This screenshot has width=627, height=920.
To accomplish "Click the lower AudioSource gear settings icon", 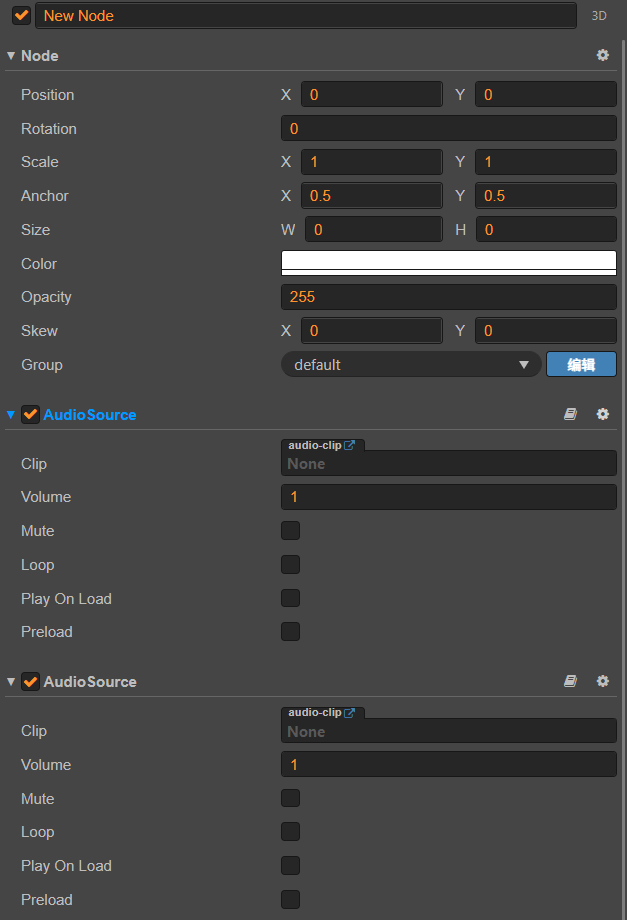I will click(x=602, y=681).
